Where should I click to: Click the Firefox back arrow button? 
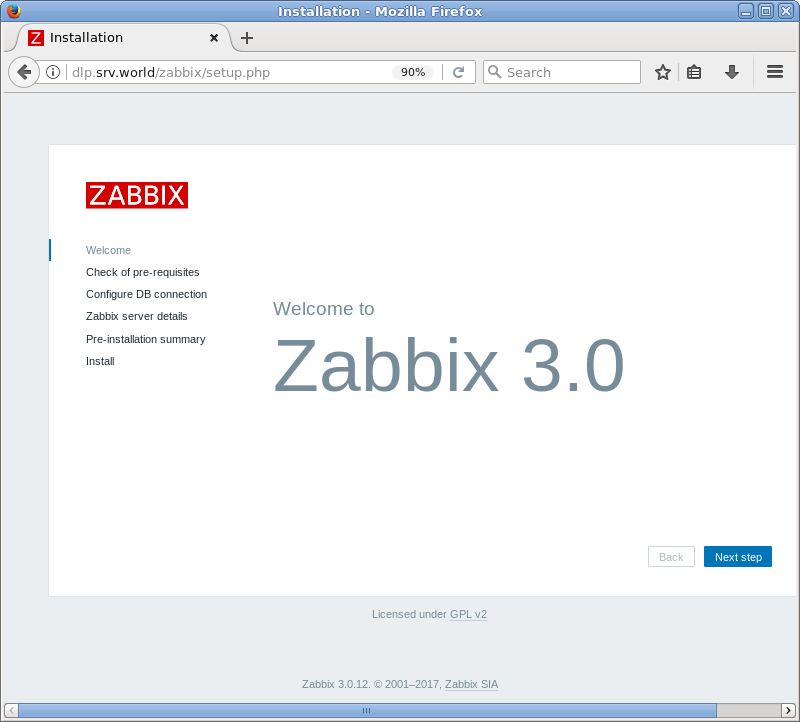tap(23, 72)
